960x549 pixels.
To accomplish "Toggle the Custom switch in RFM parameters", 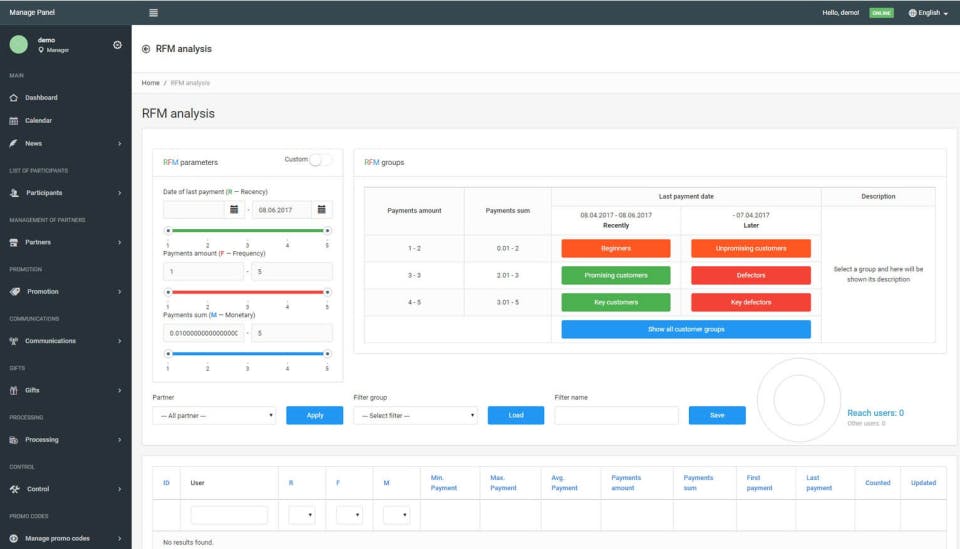I will 320,160.
